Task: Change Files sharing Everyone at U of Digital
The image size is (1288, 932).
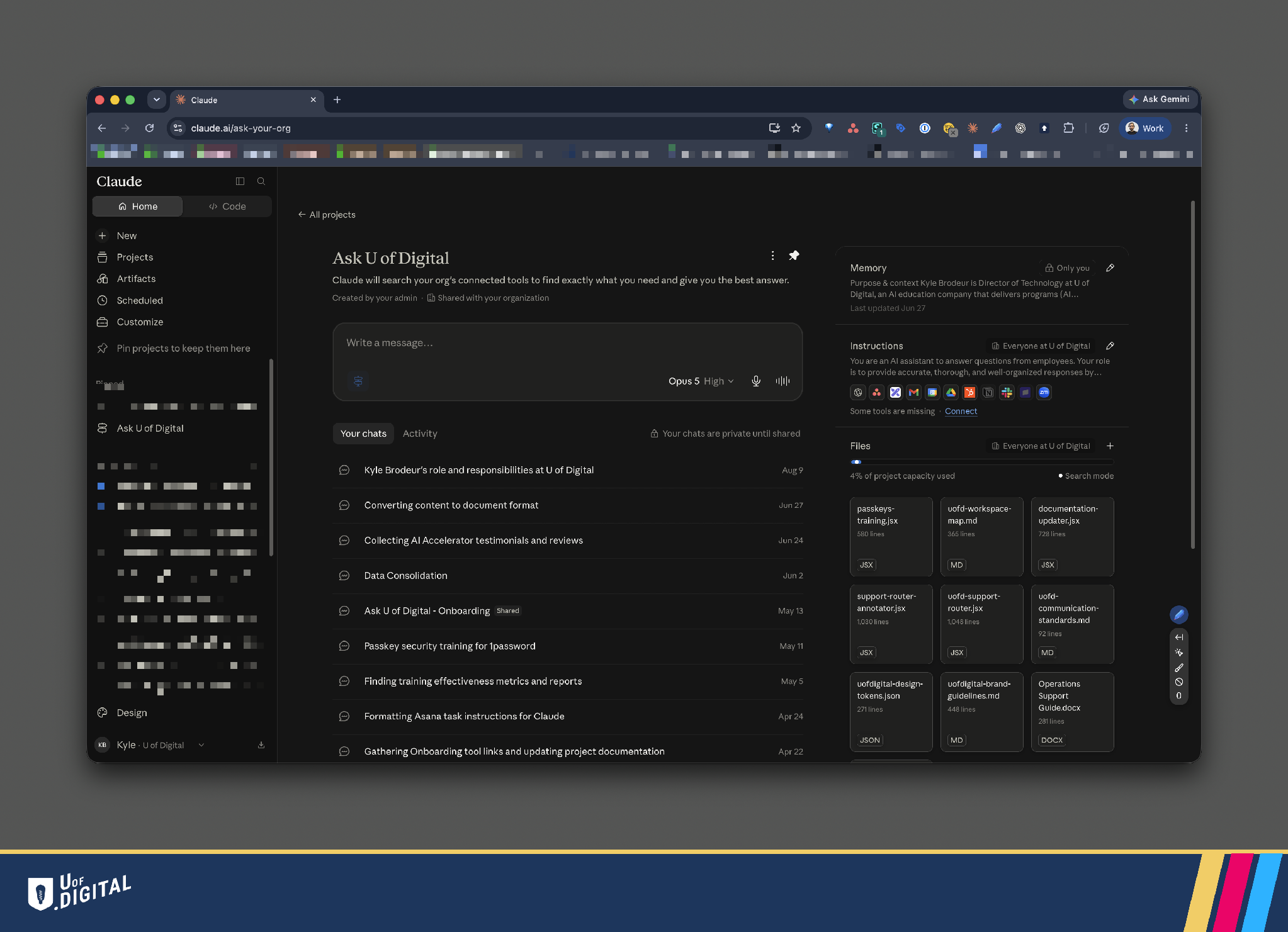Action: 1041,446
